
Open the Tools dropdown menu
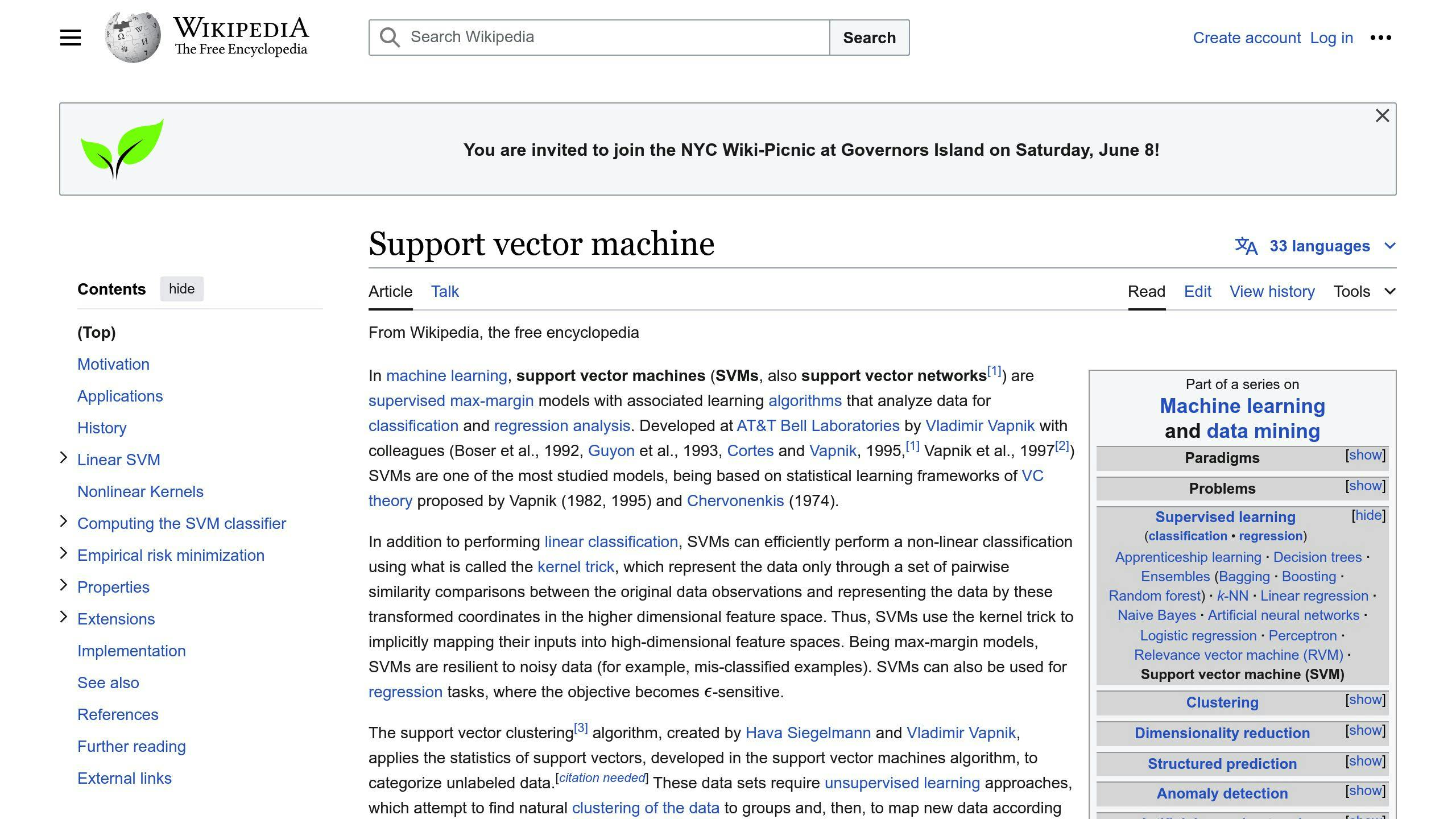pos(1364,291)
